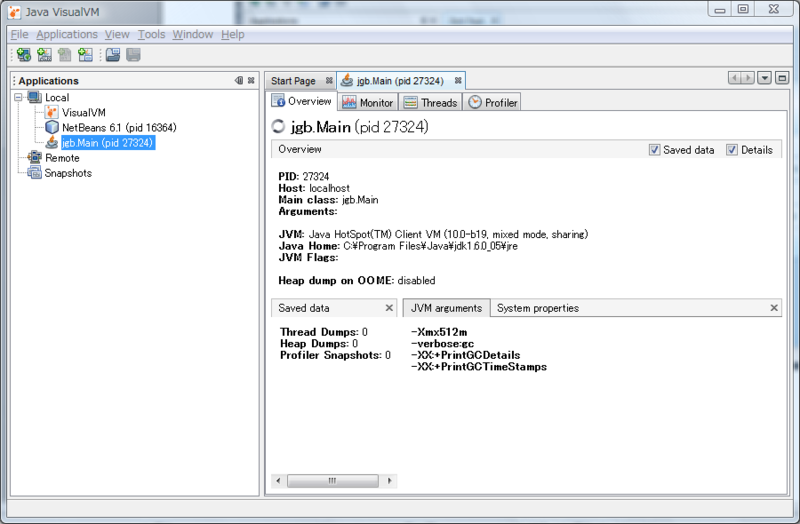
Task: Open the Help menu
Action: click(233, 34)
